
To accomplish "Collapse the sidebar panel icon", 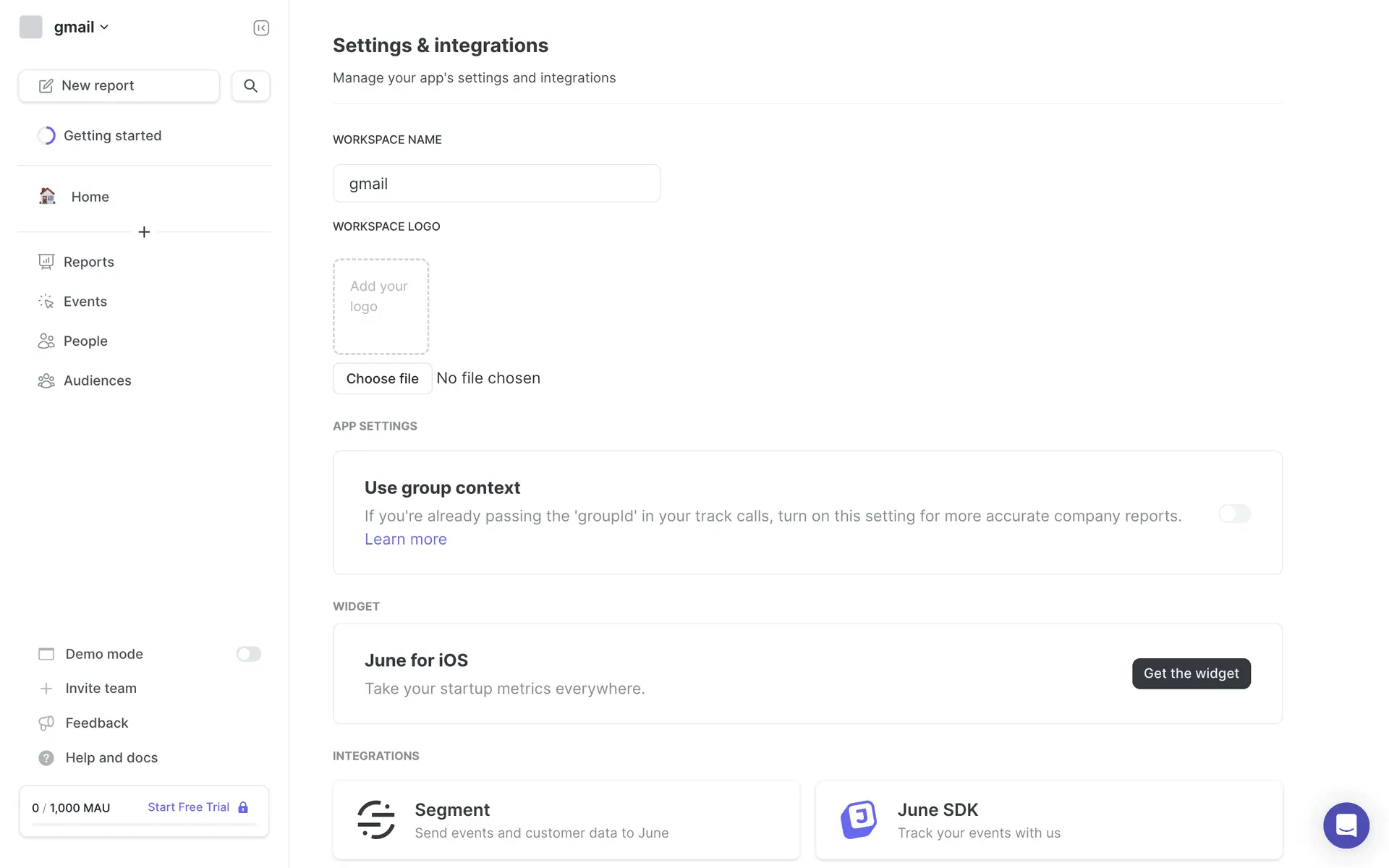I will coord(261,27).
